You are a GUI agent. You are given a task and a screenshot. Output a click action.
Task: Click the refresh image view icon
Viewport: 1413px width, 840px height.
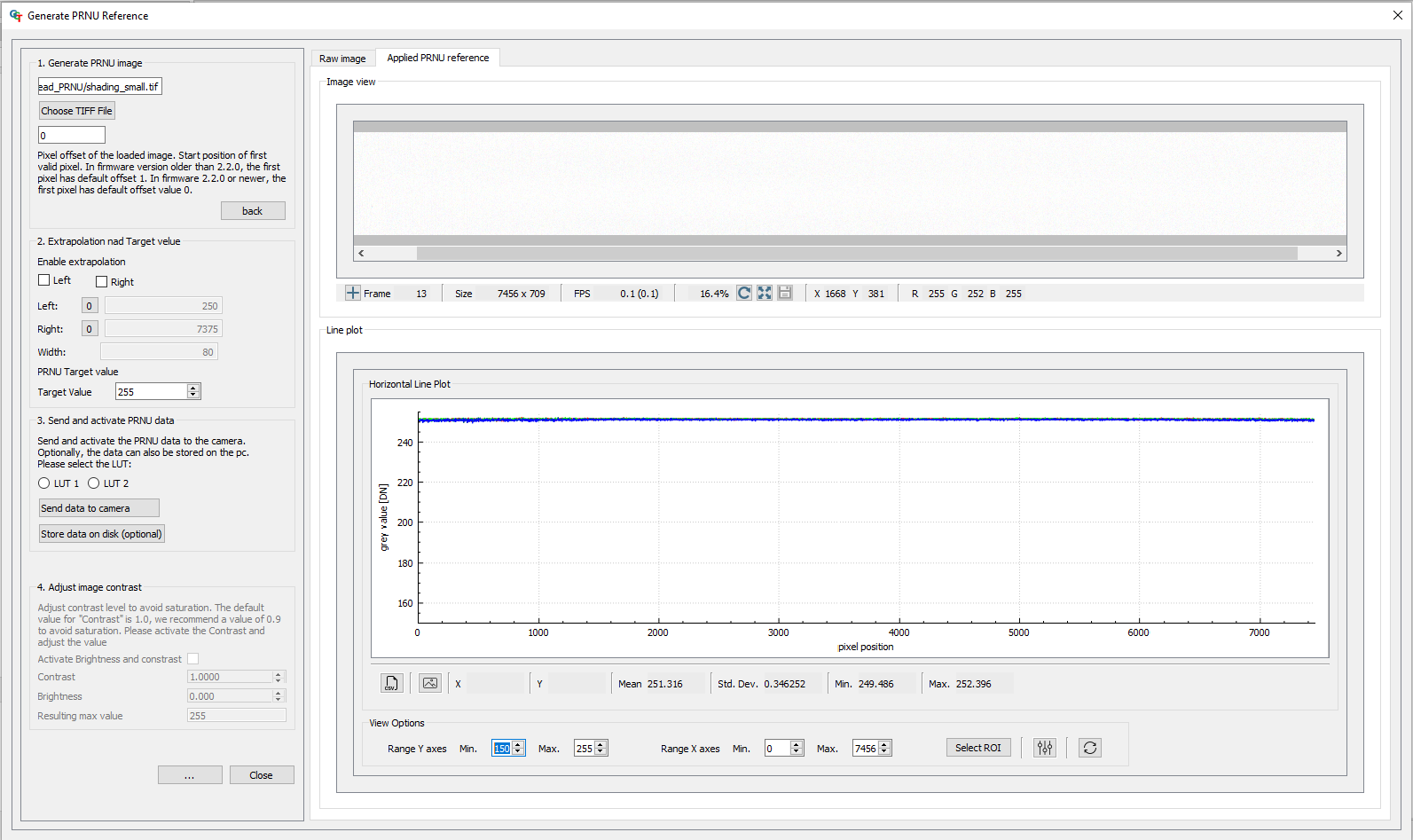pyautogui.click(x=744, y=293)
